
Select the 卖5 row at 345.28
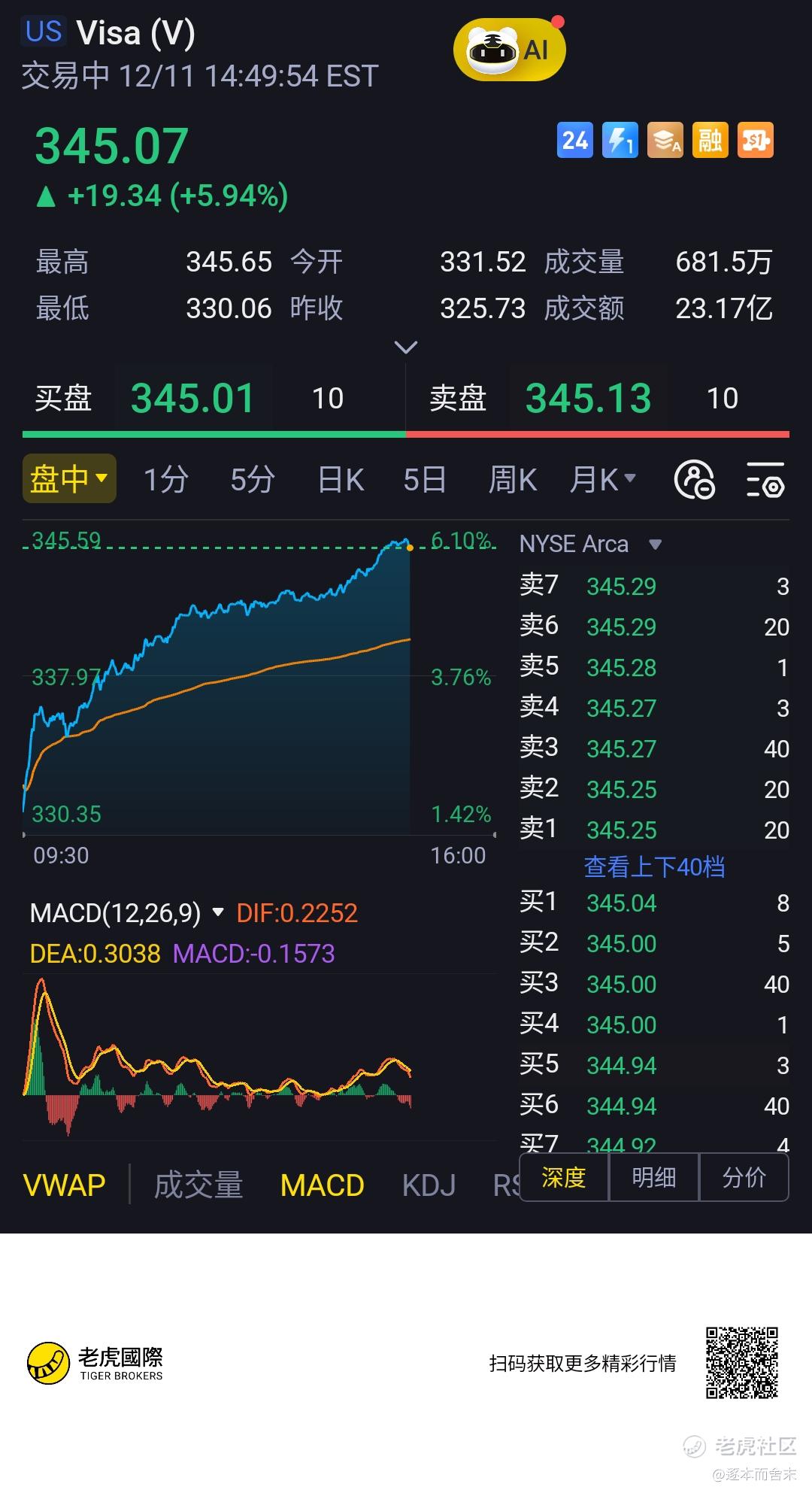pyautogui.click(x=654, y=667)
